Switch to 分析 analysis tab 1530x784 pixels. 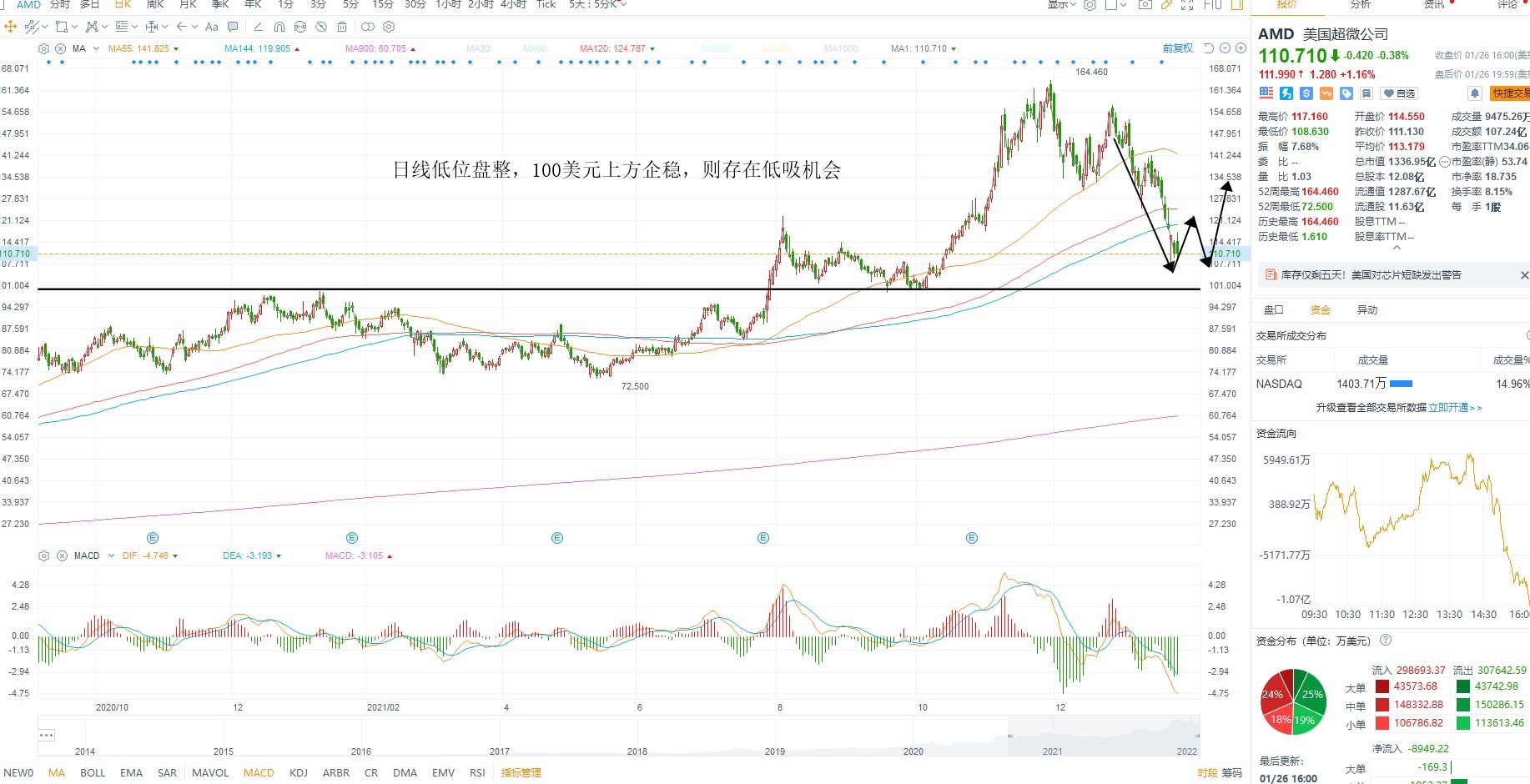click(1361, 4)
